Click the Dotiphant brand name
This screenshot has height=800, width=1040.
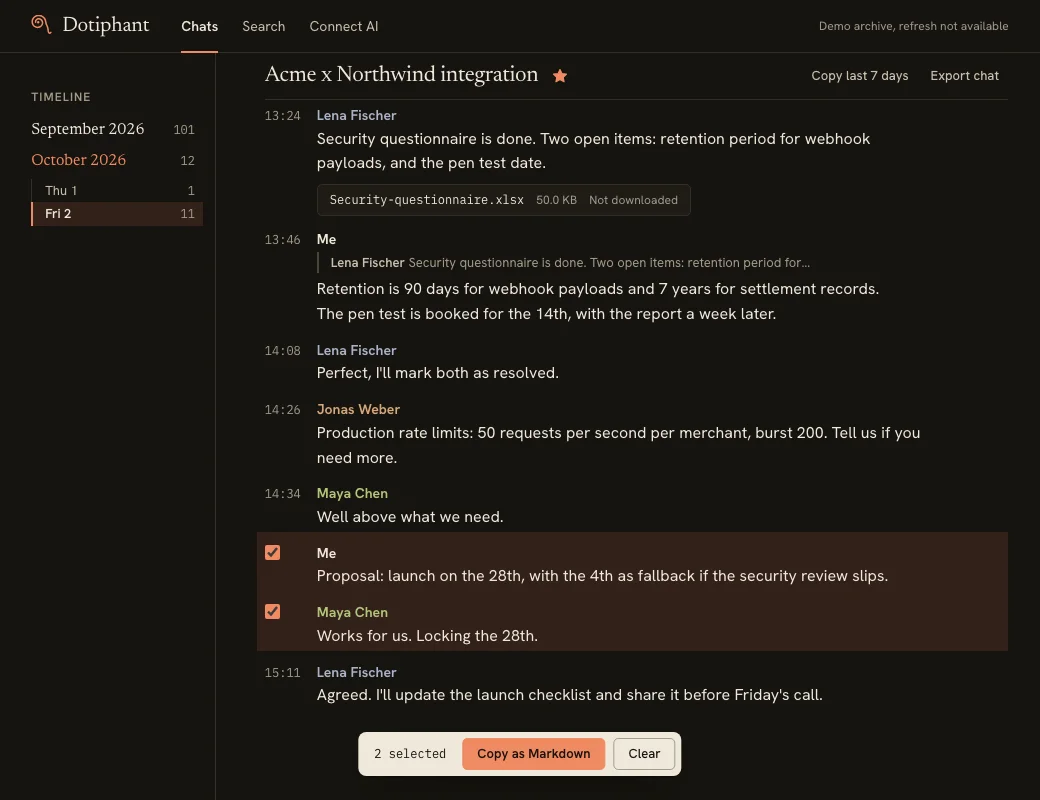[105, 25]
